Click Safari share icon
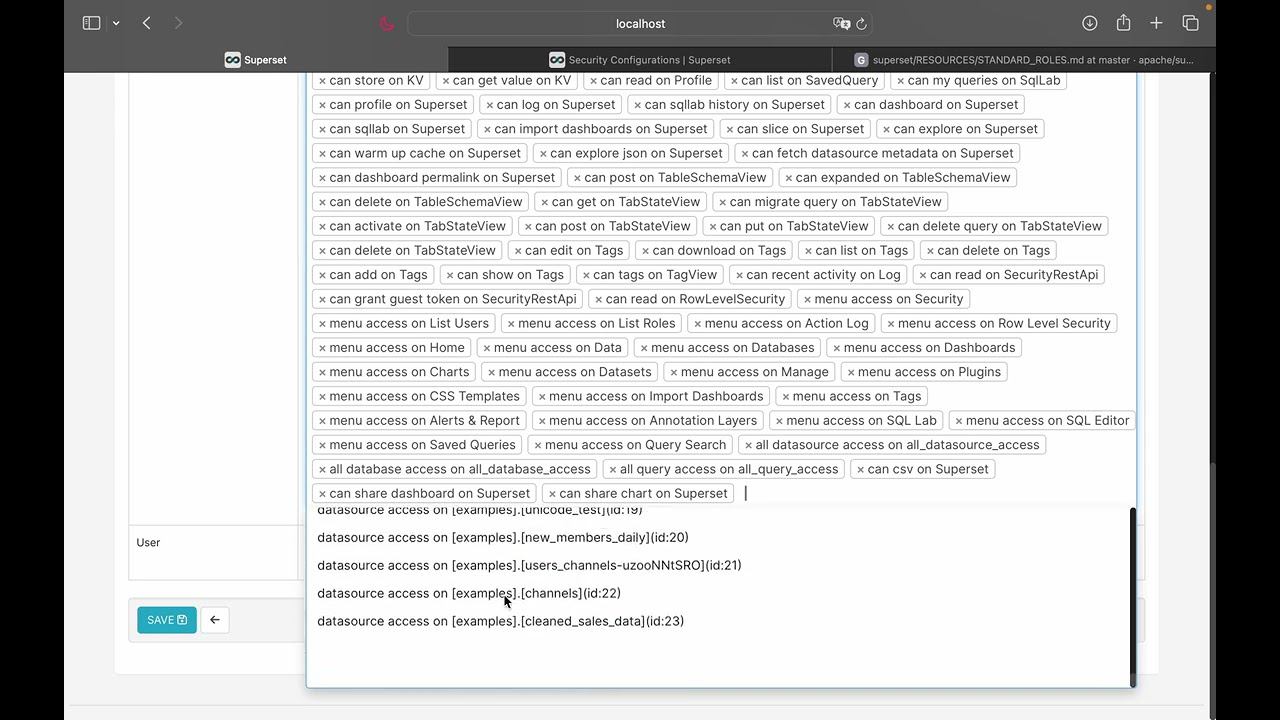Screen dimensions: 1280x720 [x=1123, y=23]
